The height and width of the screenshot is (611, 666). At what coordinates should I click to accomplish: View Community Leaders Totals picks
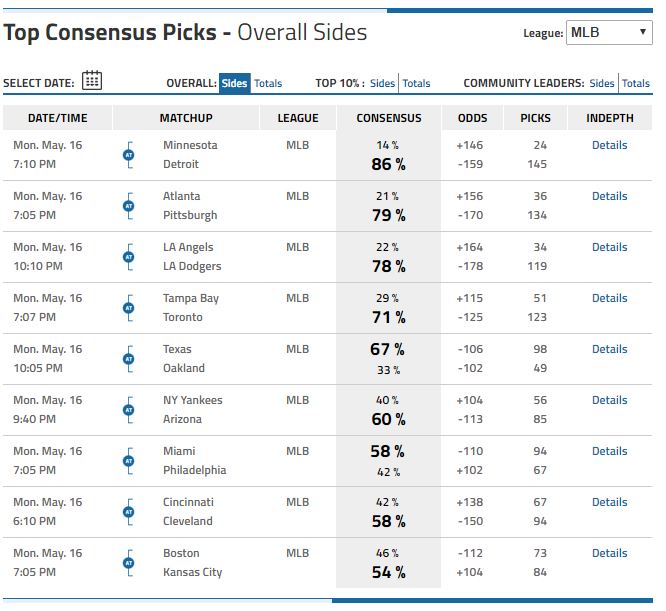(636, 84)
